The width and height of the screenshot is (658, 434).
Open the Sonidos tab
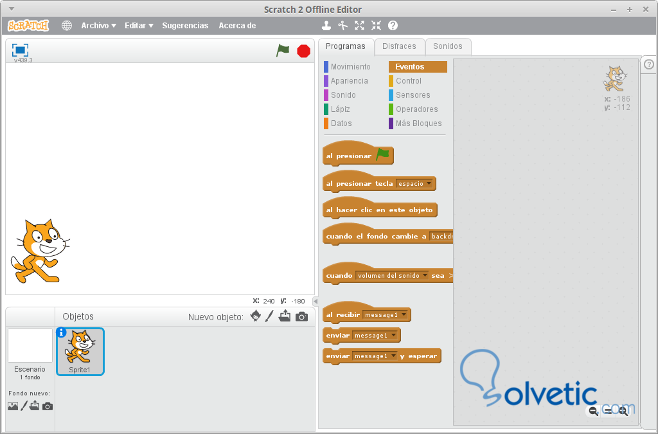448,46
